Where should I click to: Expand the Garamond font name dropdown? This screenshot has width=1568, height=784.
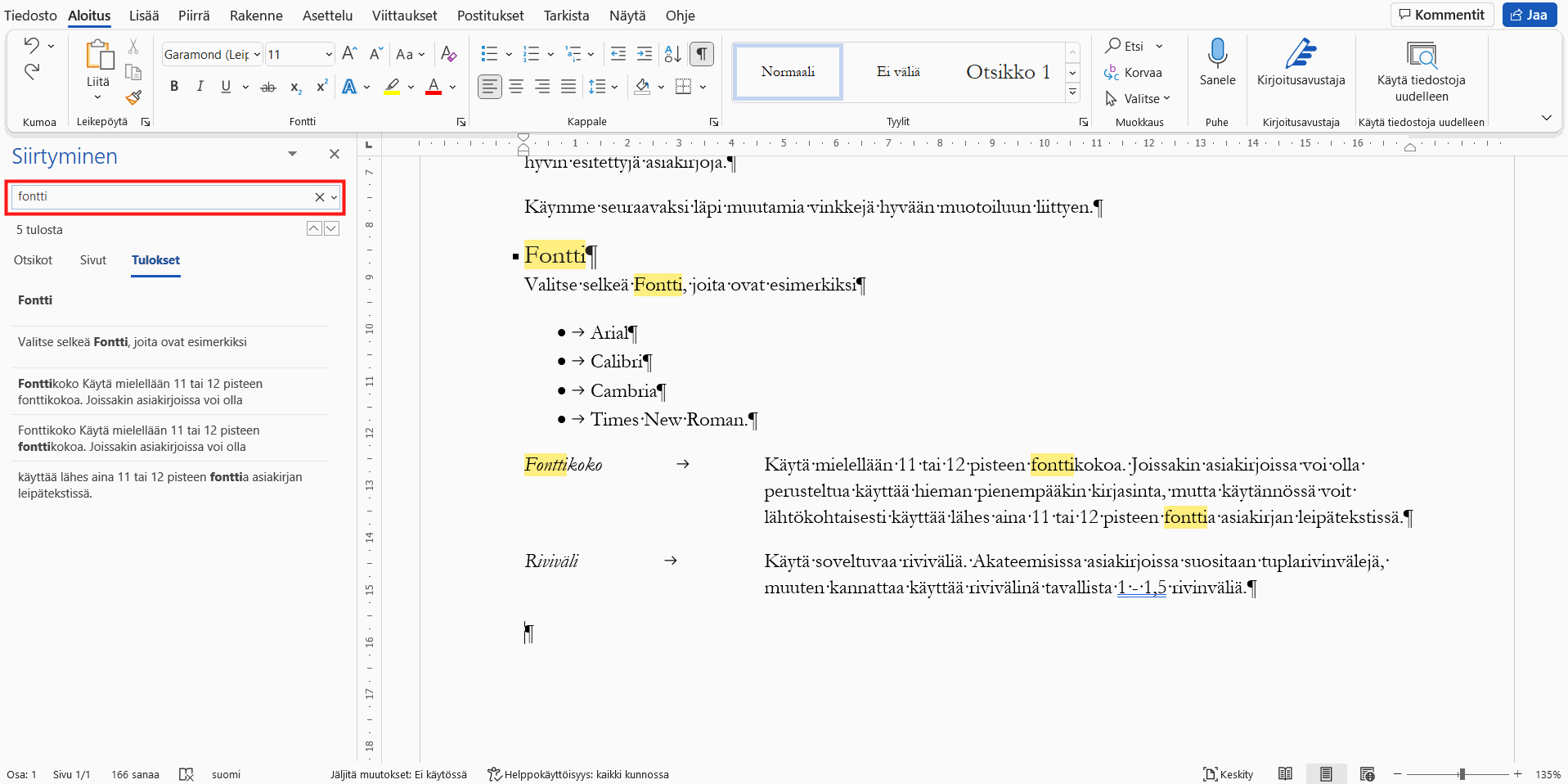[x=257, y=54]
